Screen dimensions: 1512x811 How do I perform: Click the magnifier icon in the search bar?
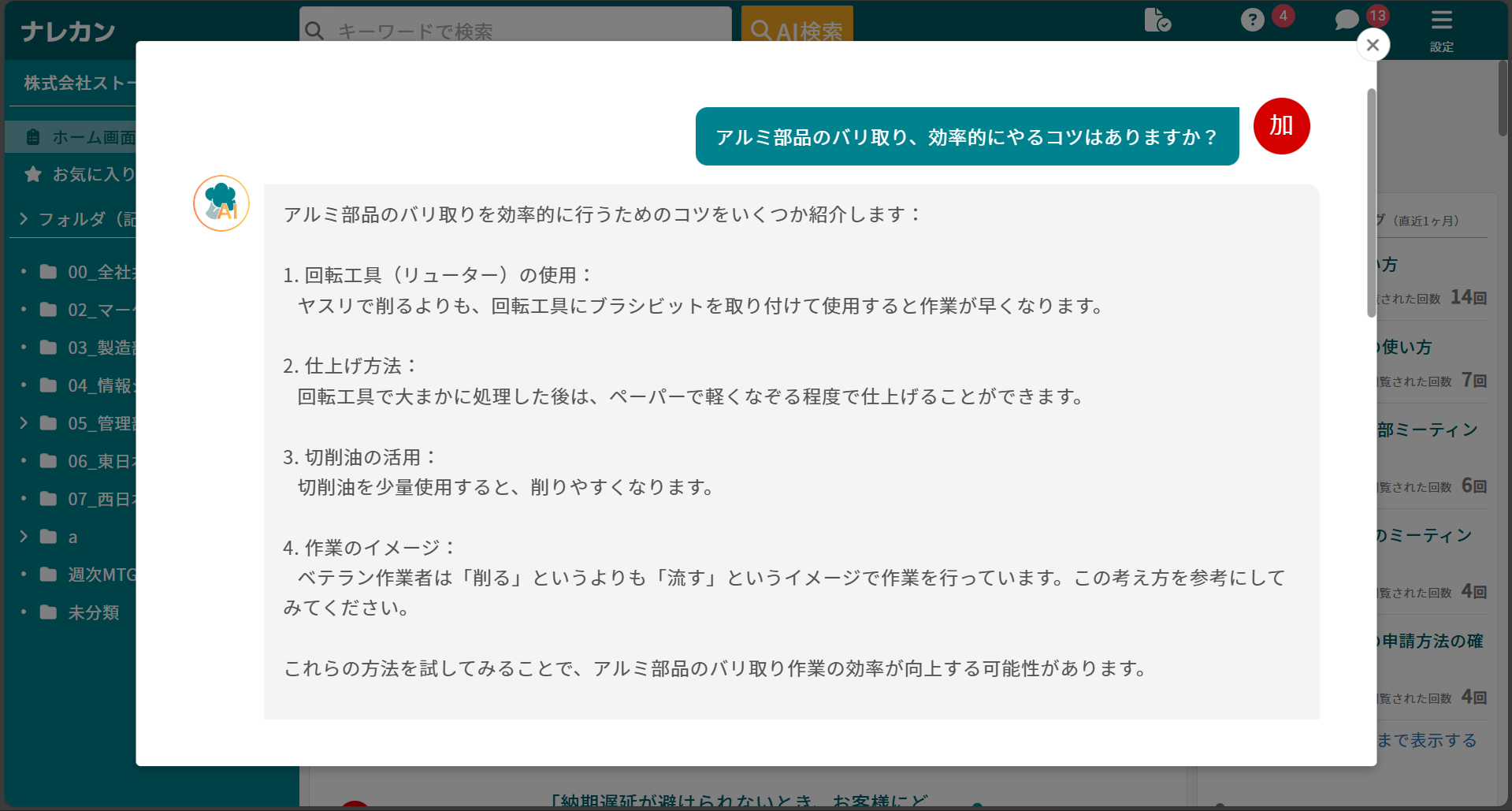click(315, 30)
